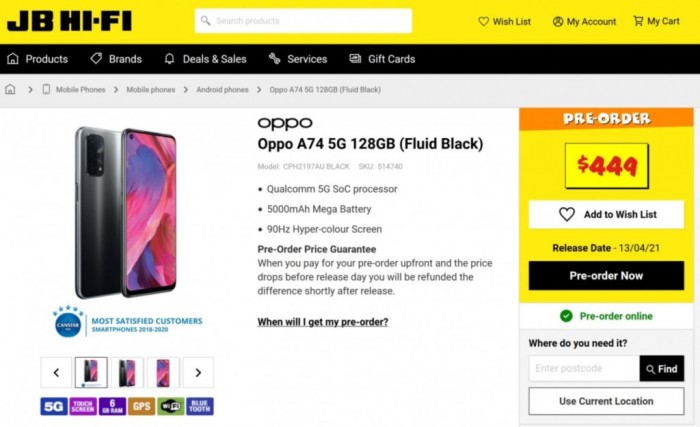Click the 5G feature badge
The width and height of the screenshot is (700, 427).
pos(53,406)
